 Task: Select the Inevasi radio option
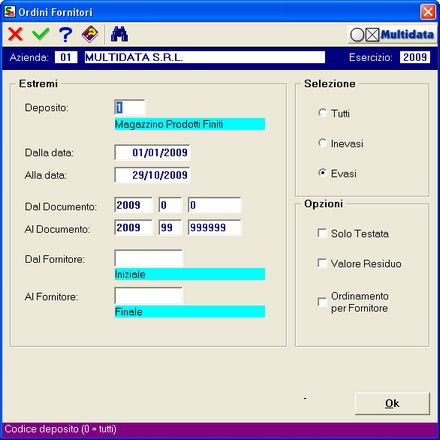click(322, 143)
